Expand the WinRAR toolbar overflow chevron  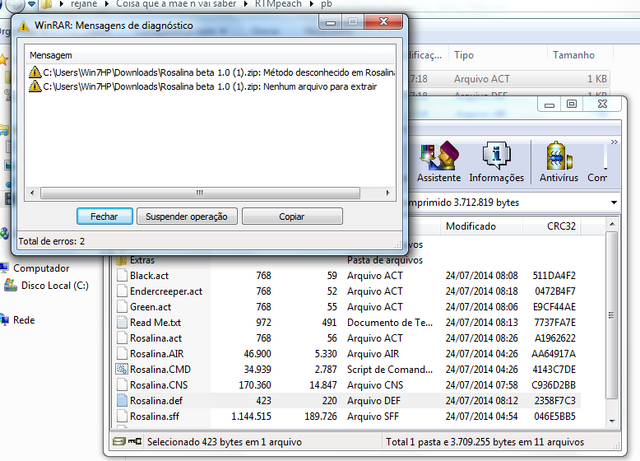614,142
